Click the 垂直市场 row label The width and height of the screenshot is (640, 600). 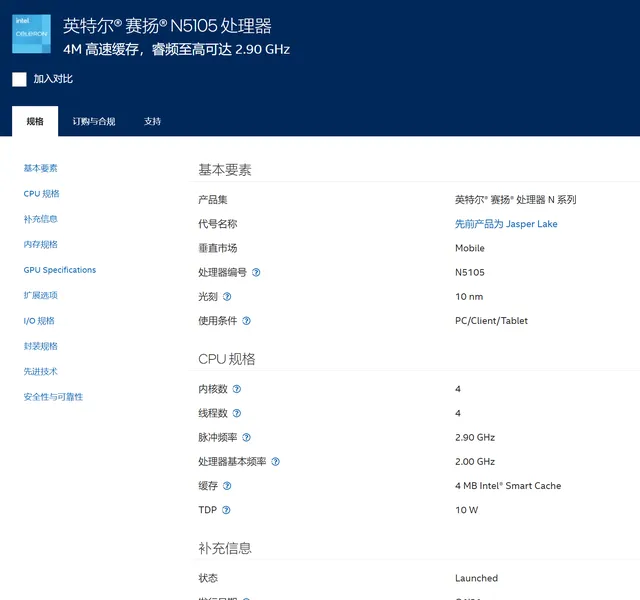point(218,248)
